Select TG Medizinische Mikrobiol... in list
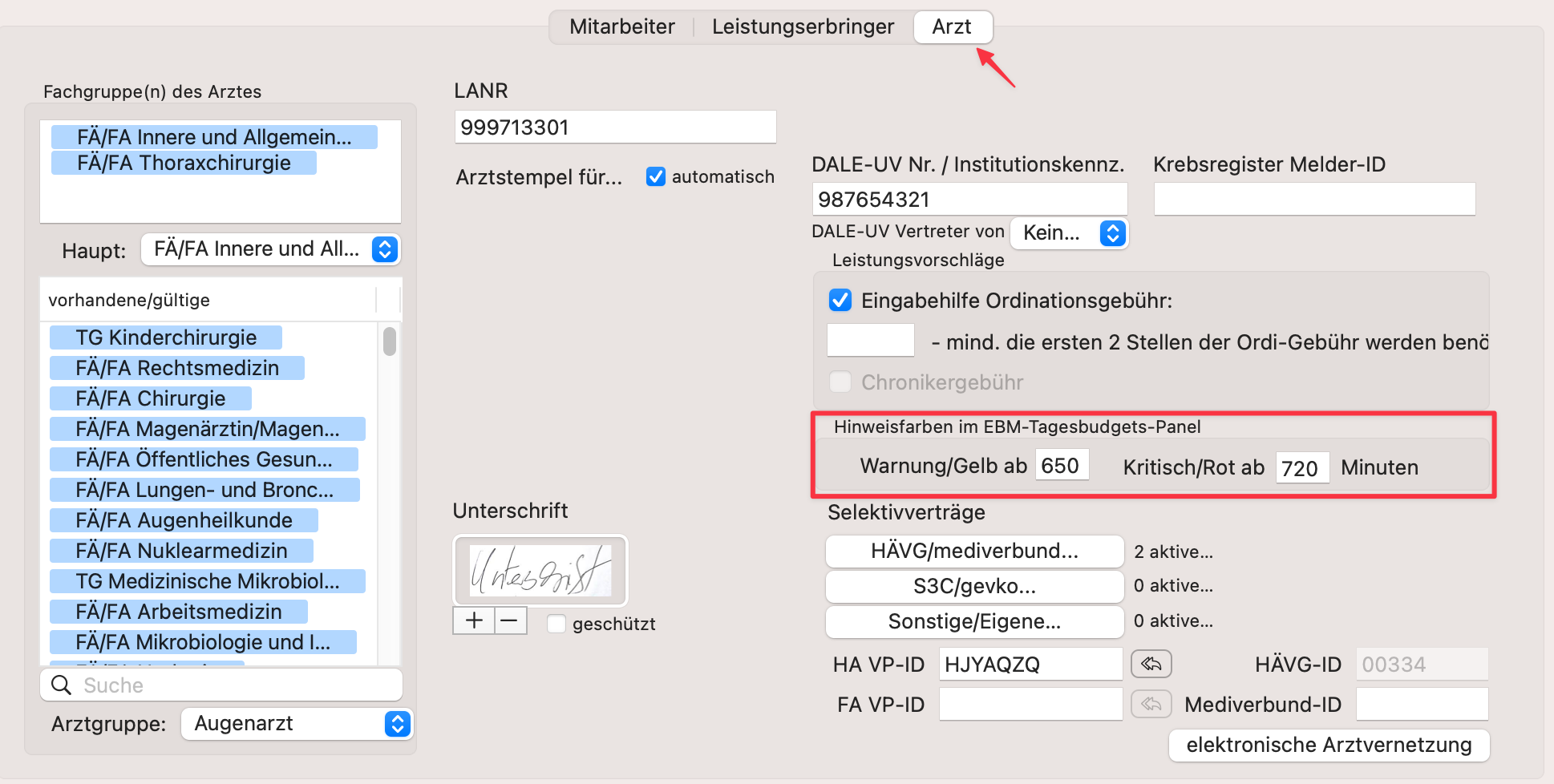This screenshot has width=1554, height=784. click(x=208, y=581)
